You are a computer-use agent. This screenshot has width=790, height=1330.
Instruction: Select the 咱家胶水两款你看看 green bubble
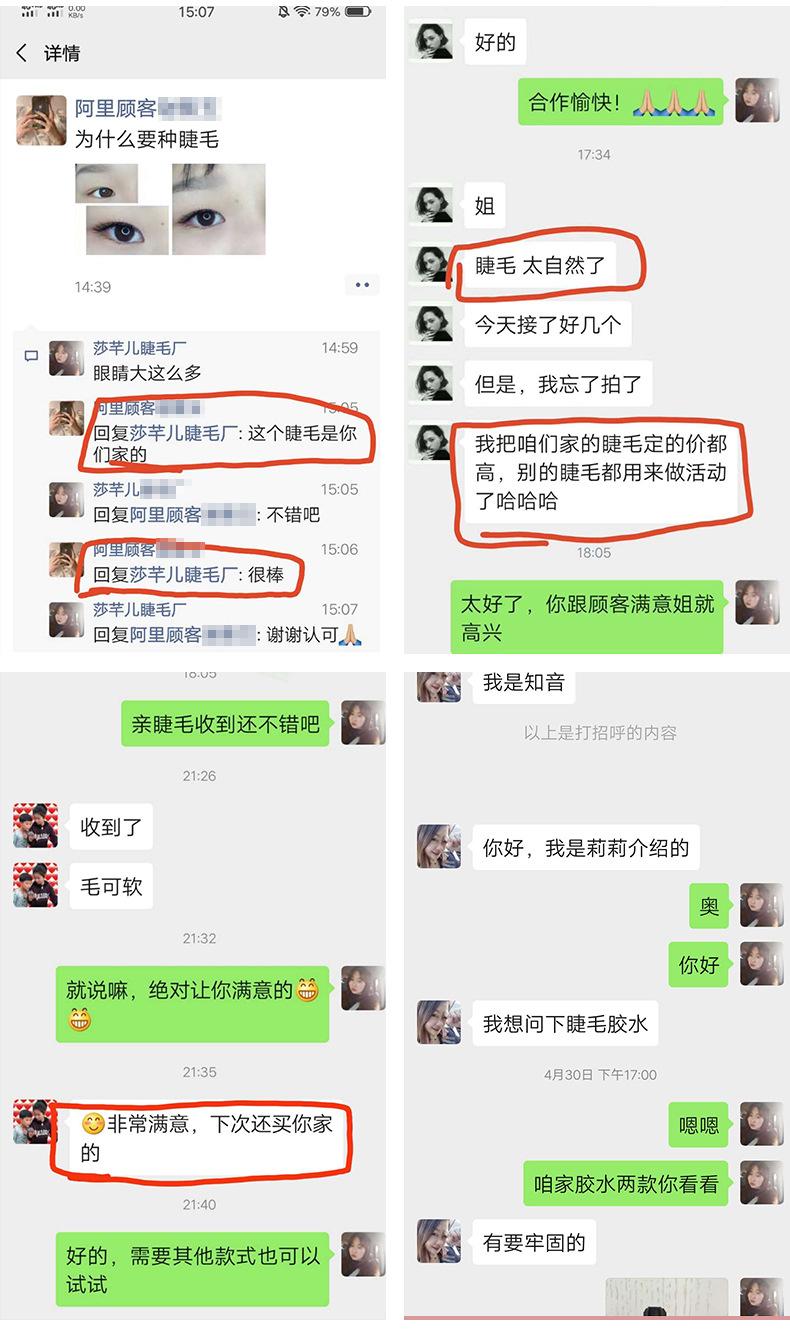626,1183
